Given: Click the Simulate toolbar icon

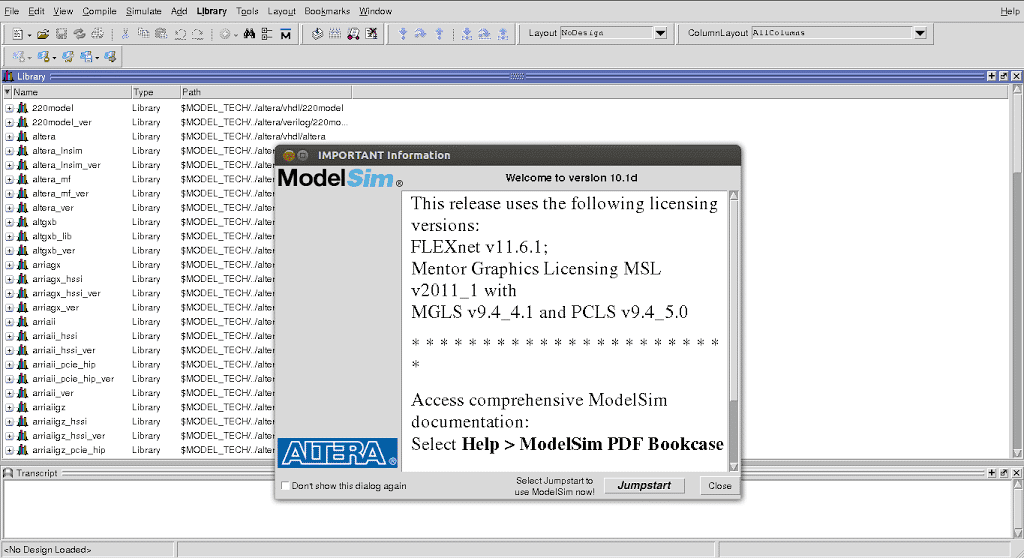Looking at the screenshot, I should (353, 34).
